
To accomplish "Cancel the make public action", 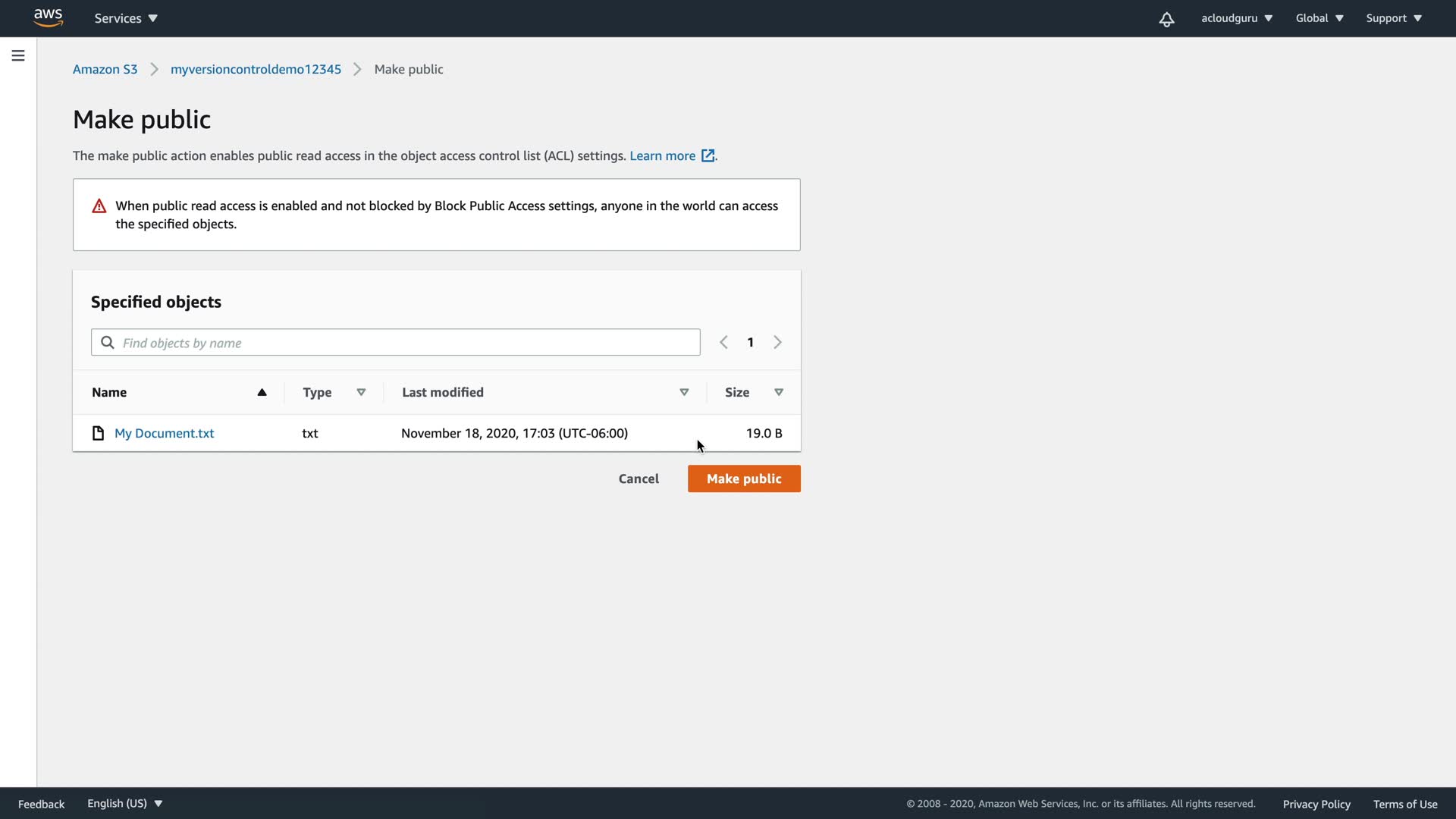I will pos(639,479).
